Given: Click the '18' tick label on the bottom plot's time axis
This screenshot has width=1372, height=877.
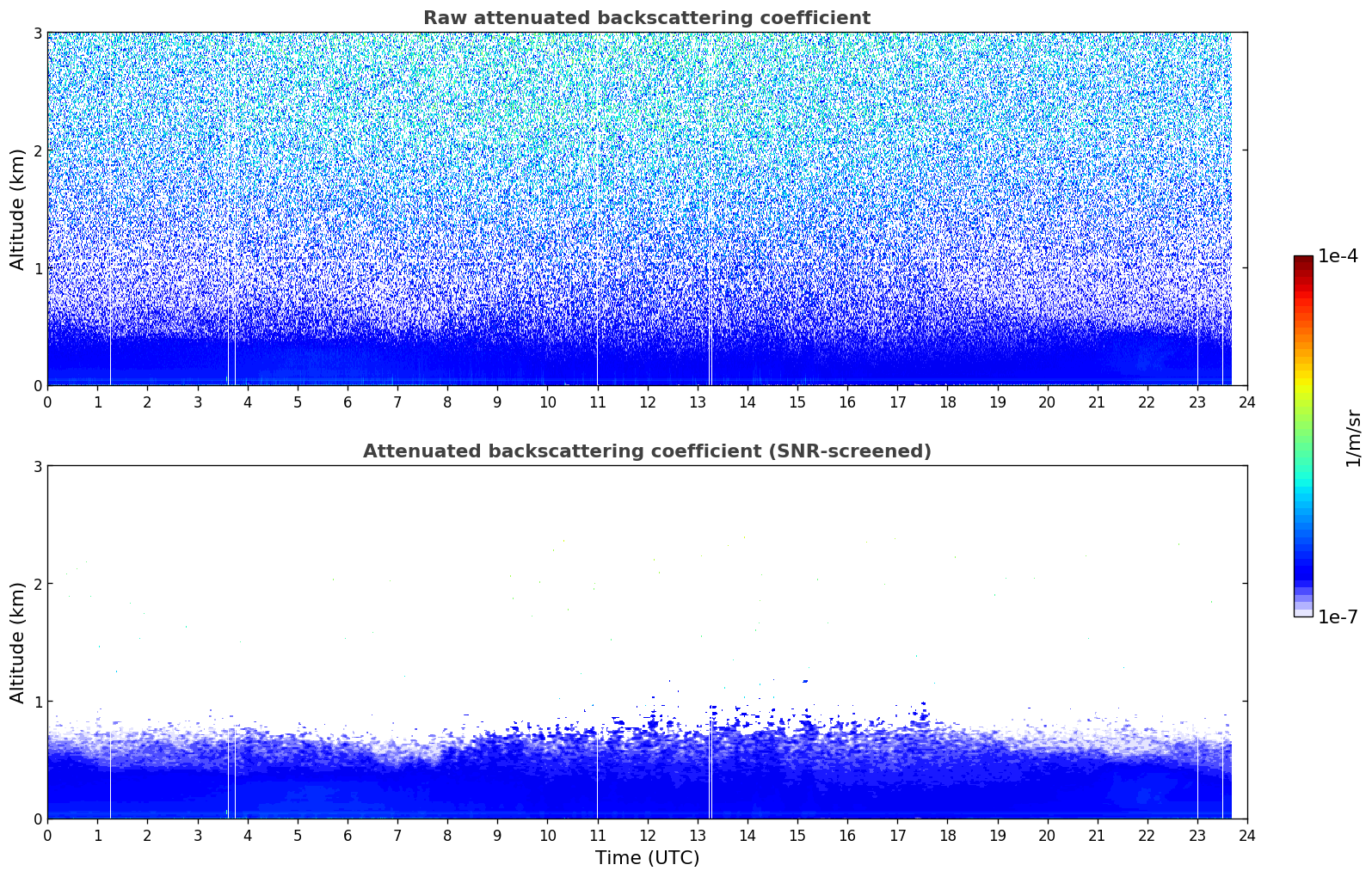Looking at the screenshot, I should [947, 835].
